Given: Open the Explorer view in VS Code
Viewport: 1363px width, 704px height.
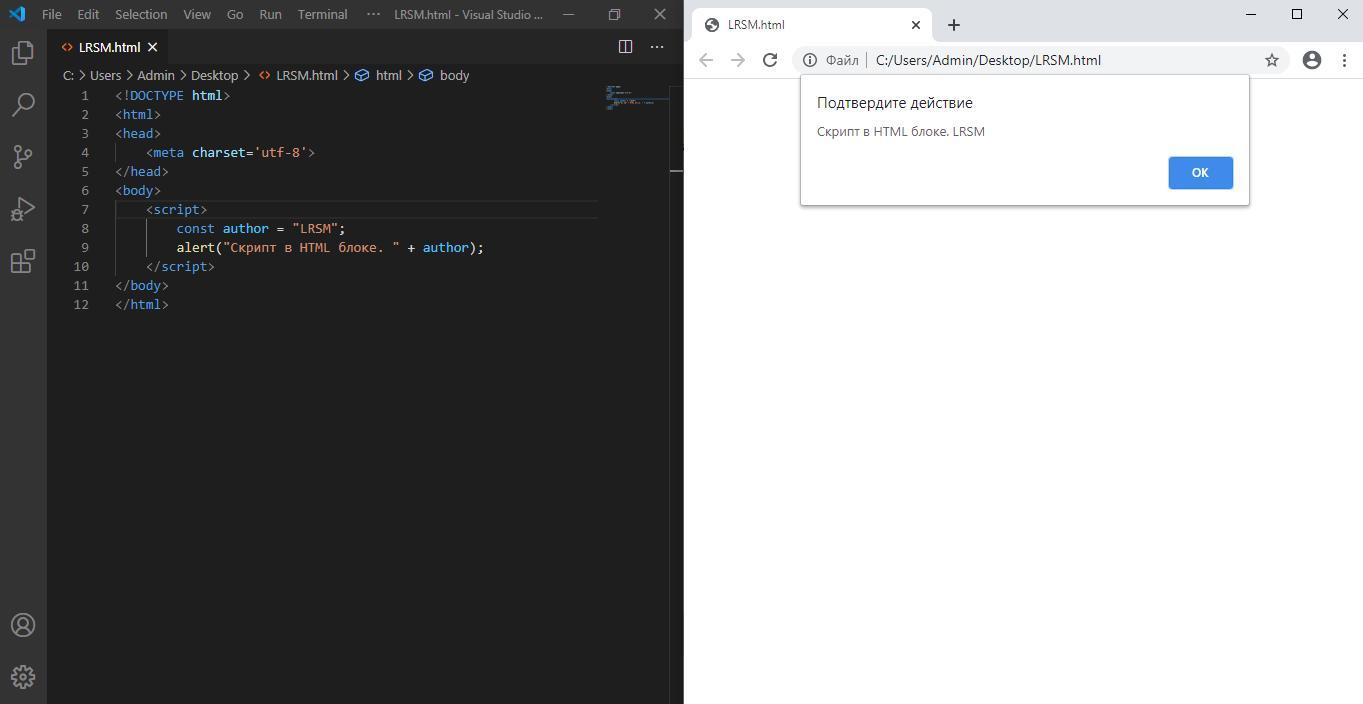Looking at the screenshot, I should click(23, 53).
